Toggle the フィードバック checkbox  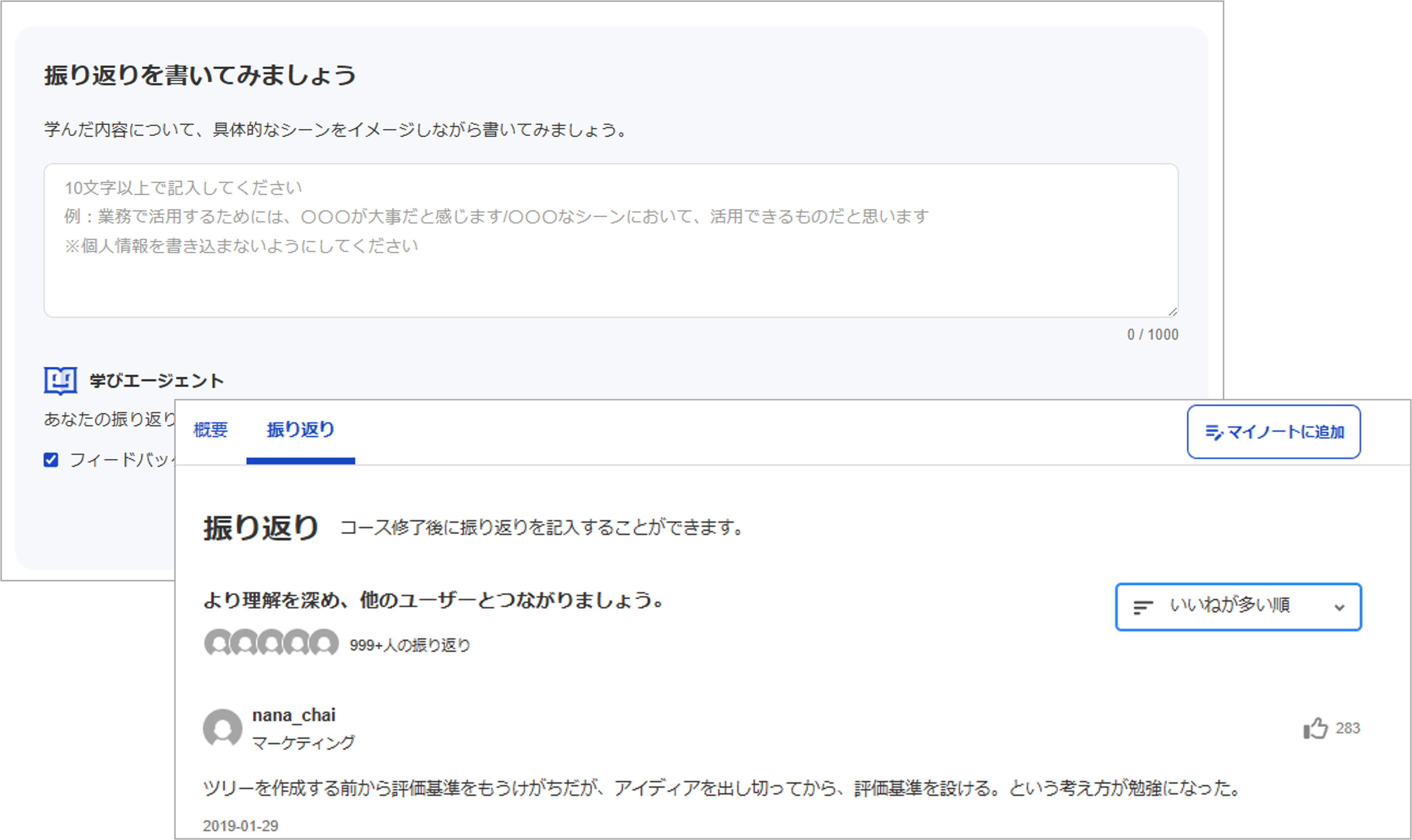[51, 459]
